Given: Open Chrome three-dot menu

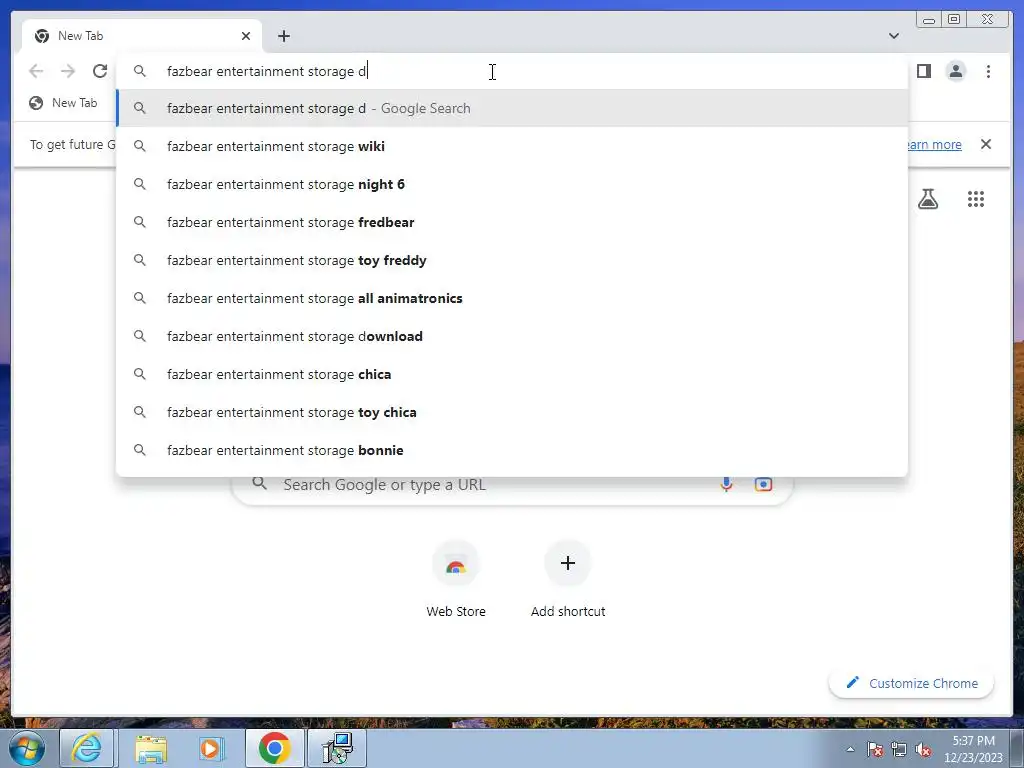Looking at the screenshot, I should 988,71.
